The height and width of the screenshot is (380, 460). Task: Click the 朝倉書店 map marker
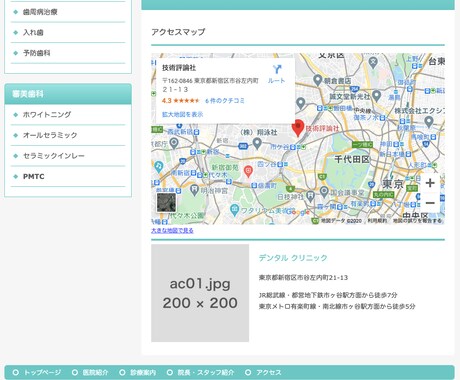[318, 80]
